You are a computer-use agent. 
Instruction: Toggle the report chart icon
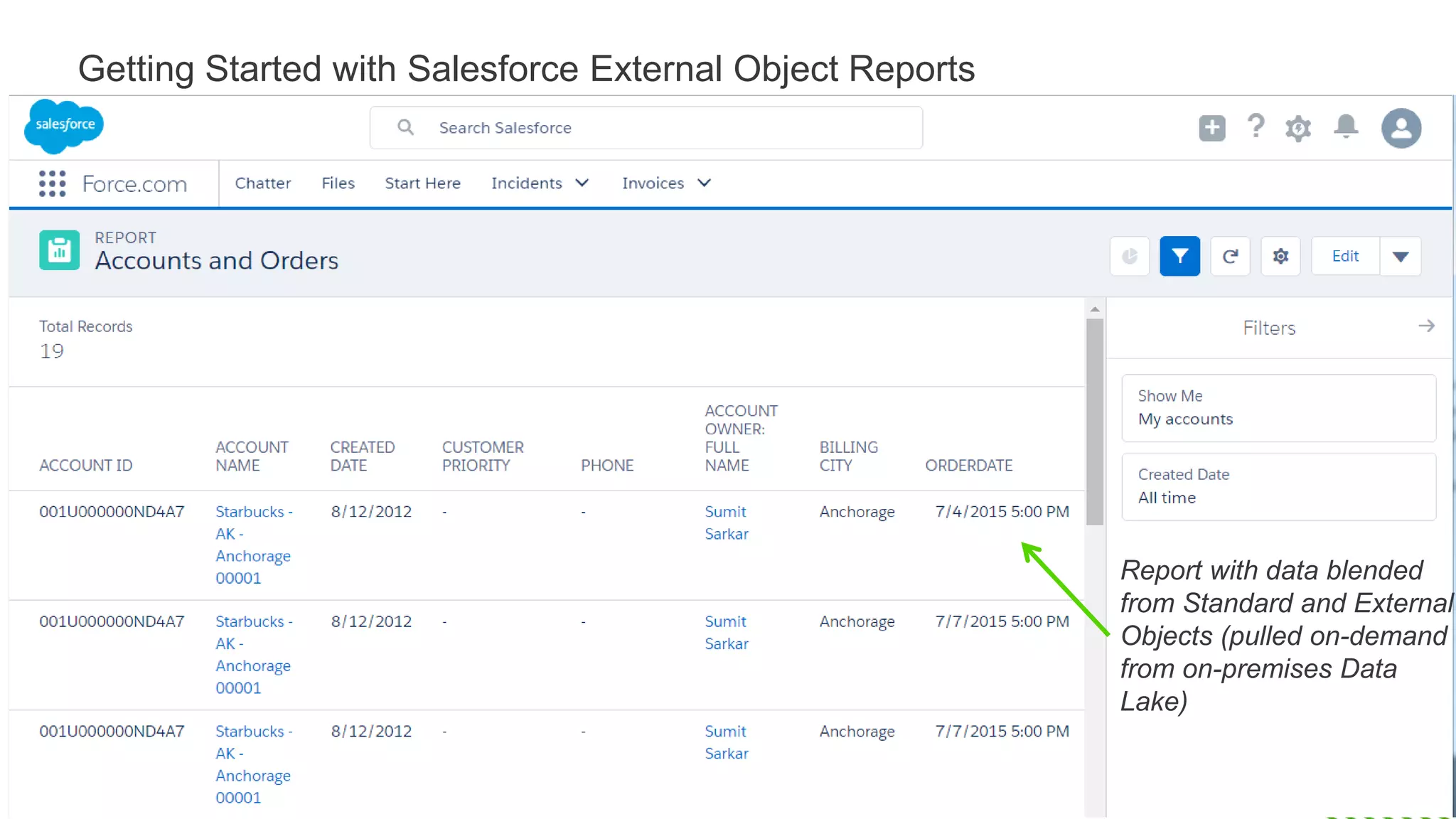coord(1129,256)
